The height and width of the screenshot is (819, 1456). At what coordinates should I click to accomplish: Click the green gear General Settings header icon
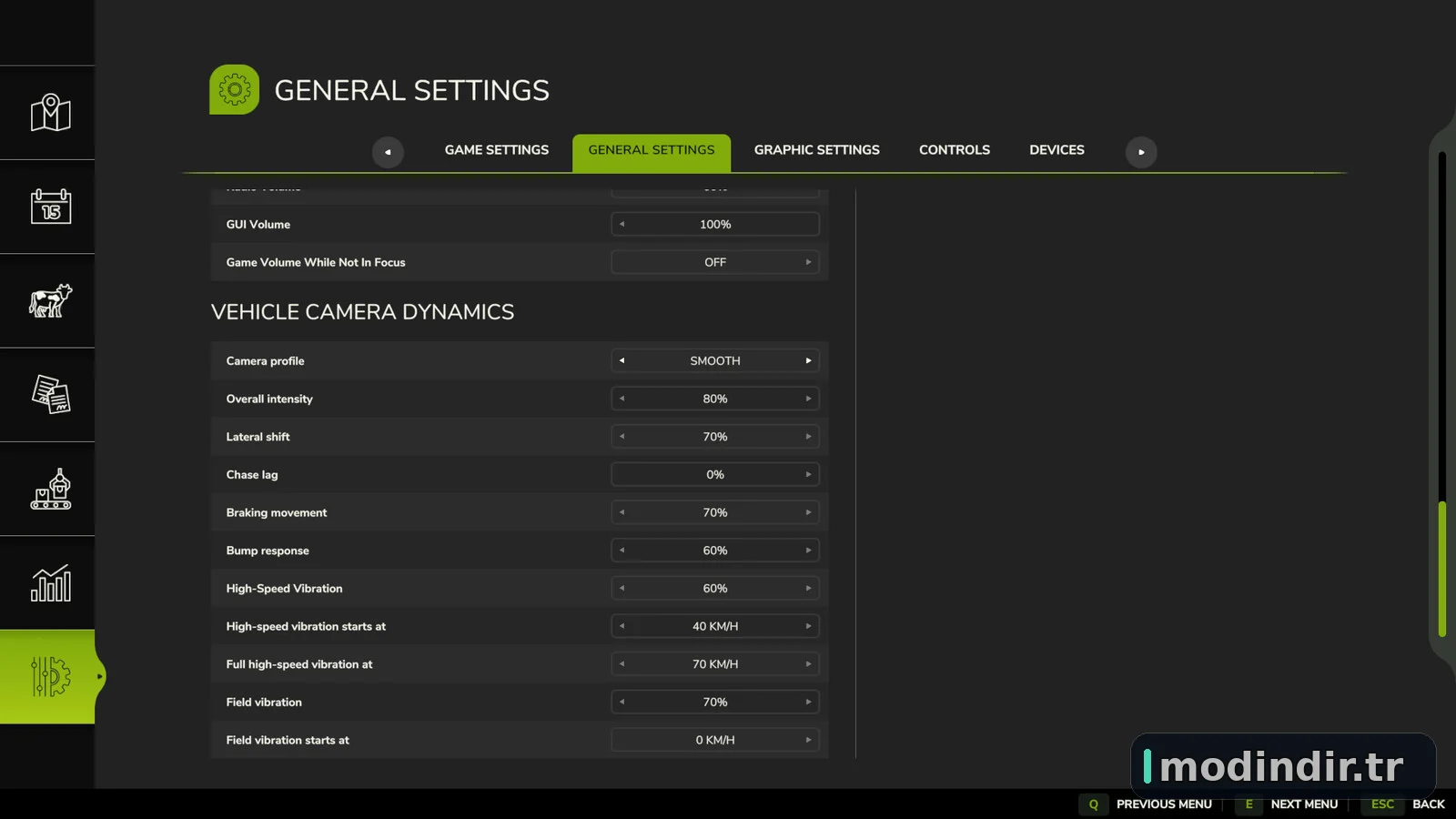click(235, 89)
